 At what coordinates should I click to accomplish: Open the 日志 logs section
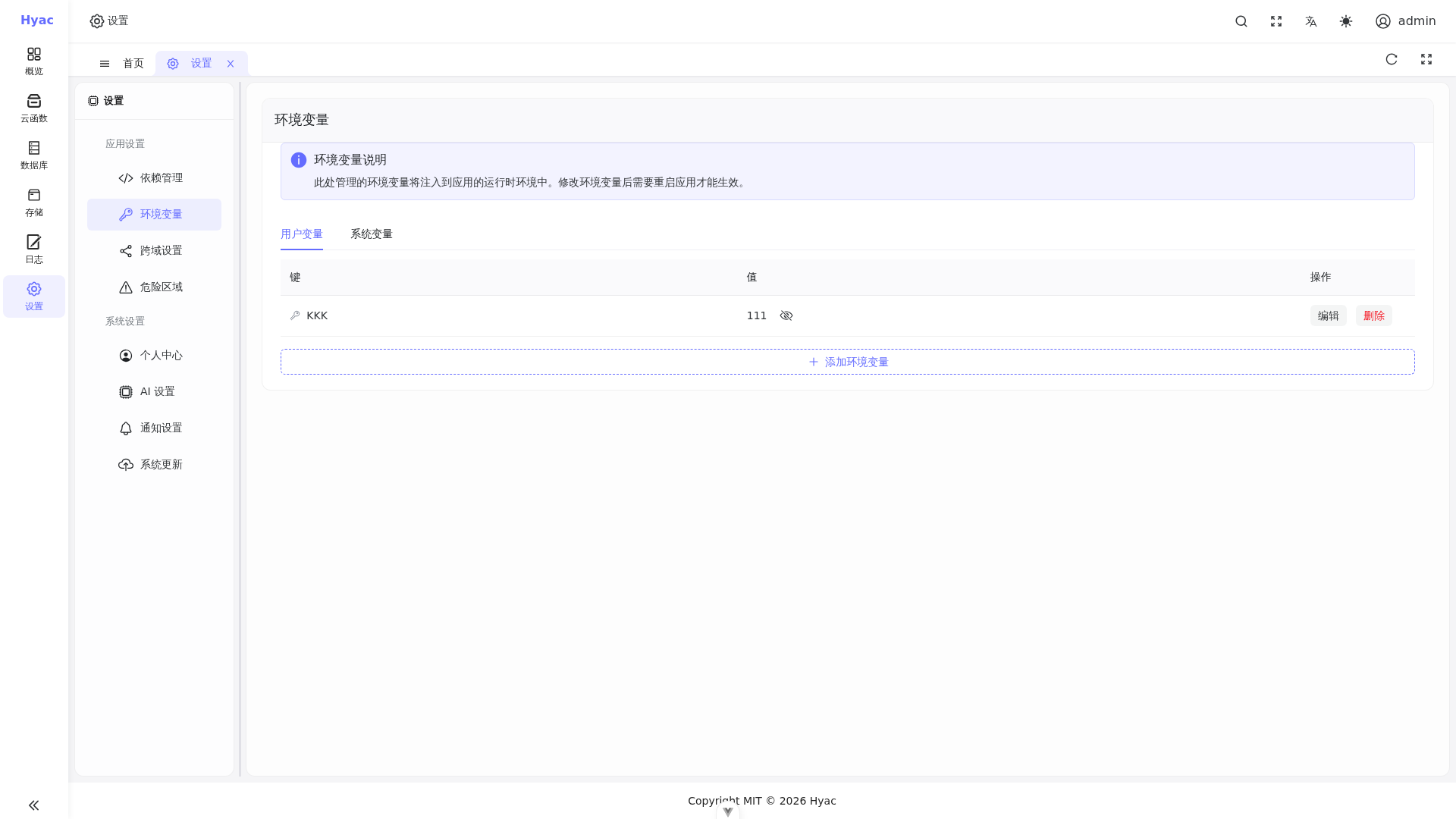(x=34, y=249)
